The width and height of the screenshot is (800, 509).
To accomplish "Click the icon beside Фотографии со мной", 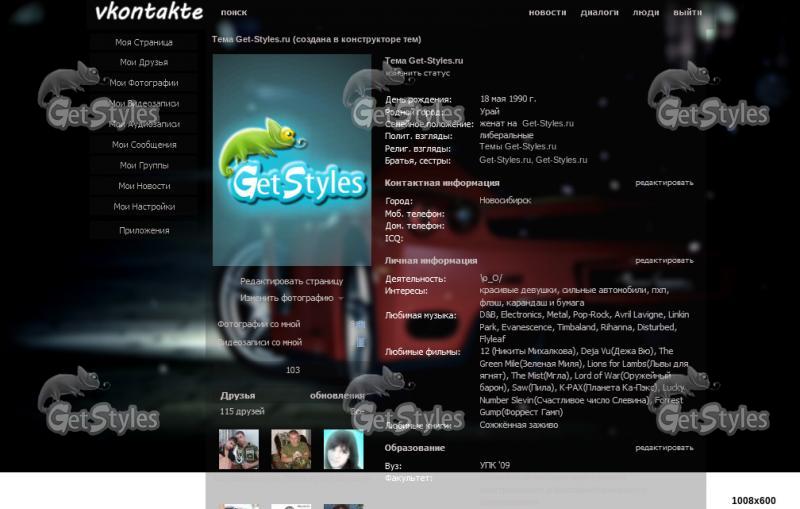I will pyautogui.click(x=360, y=325).
